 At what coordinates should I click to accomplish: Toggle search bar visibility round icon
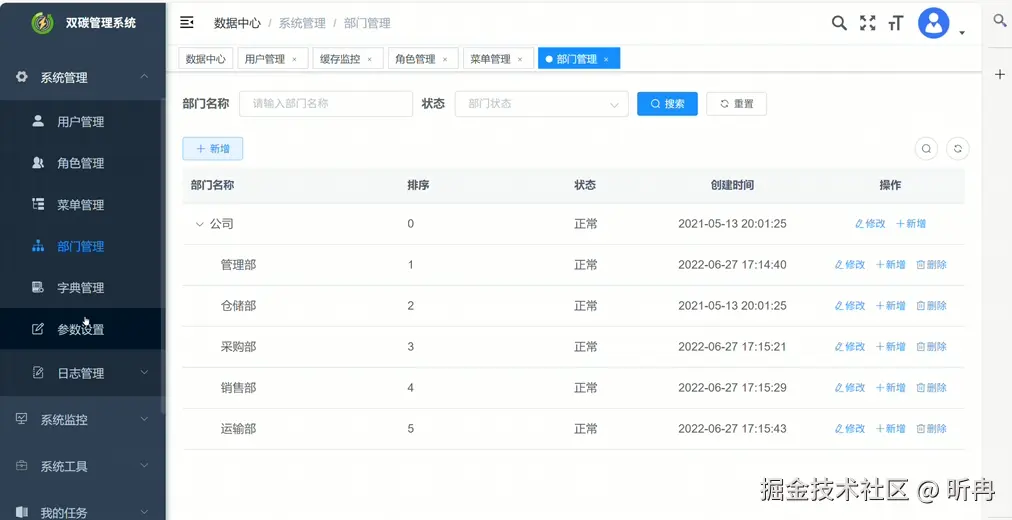926,148
